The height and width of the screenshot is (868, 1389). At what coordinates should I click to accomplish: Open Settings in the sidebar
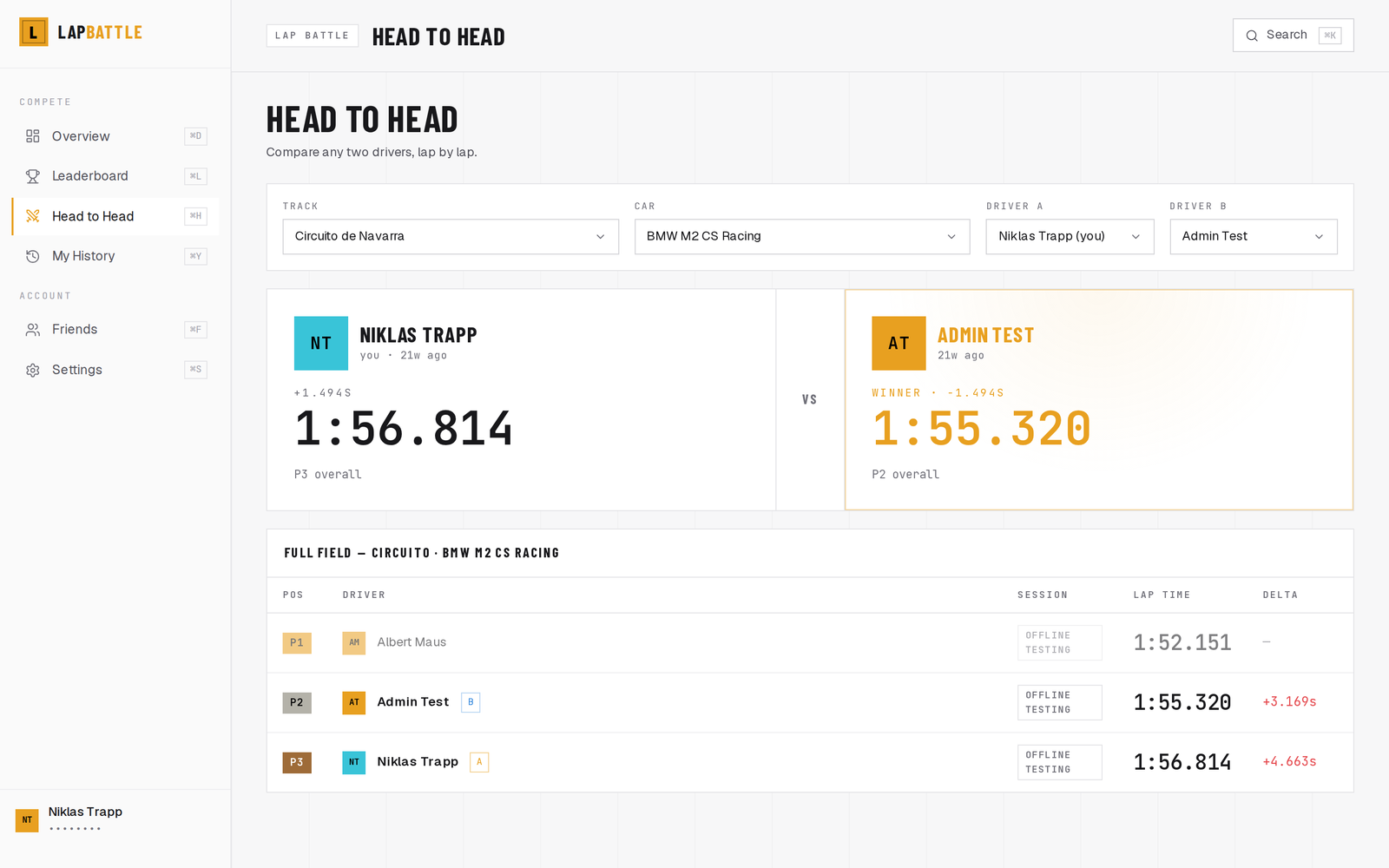coord(115,370)
